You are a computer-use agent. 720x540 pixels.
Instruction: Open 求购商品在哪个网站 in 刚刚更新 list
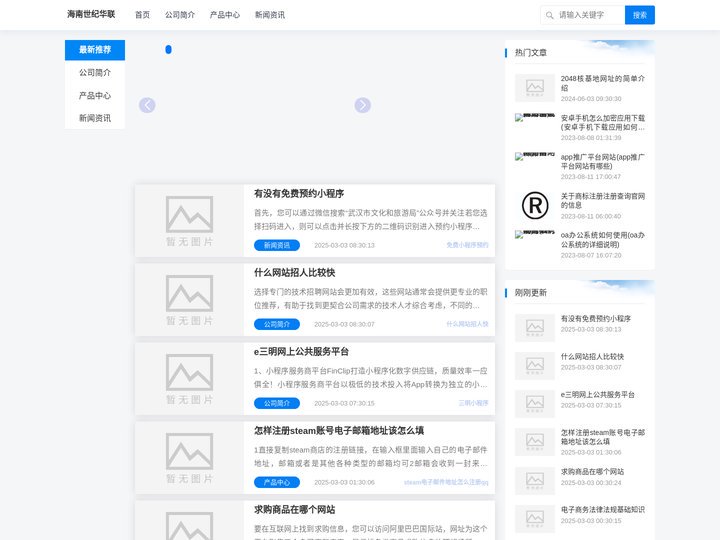coord(592,472)
